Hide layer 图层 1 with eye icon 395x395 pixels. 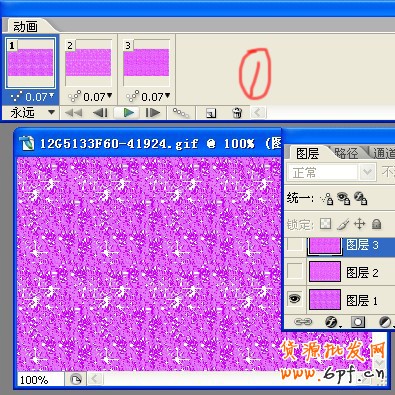295,299
